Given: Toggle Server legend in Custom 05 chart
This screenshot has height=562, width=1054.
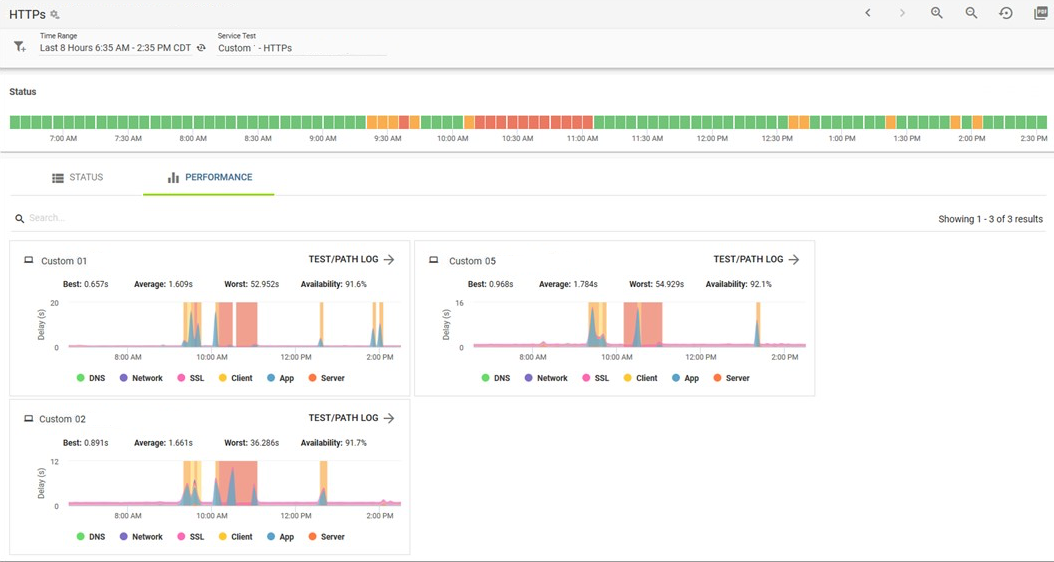Looking at the screenshot, I should coord(731,378).
